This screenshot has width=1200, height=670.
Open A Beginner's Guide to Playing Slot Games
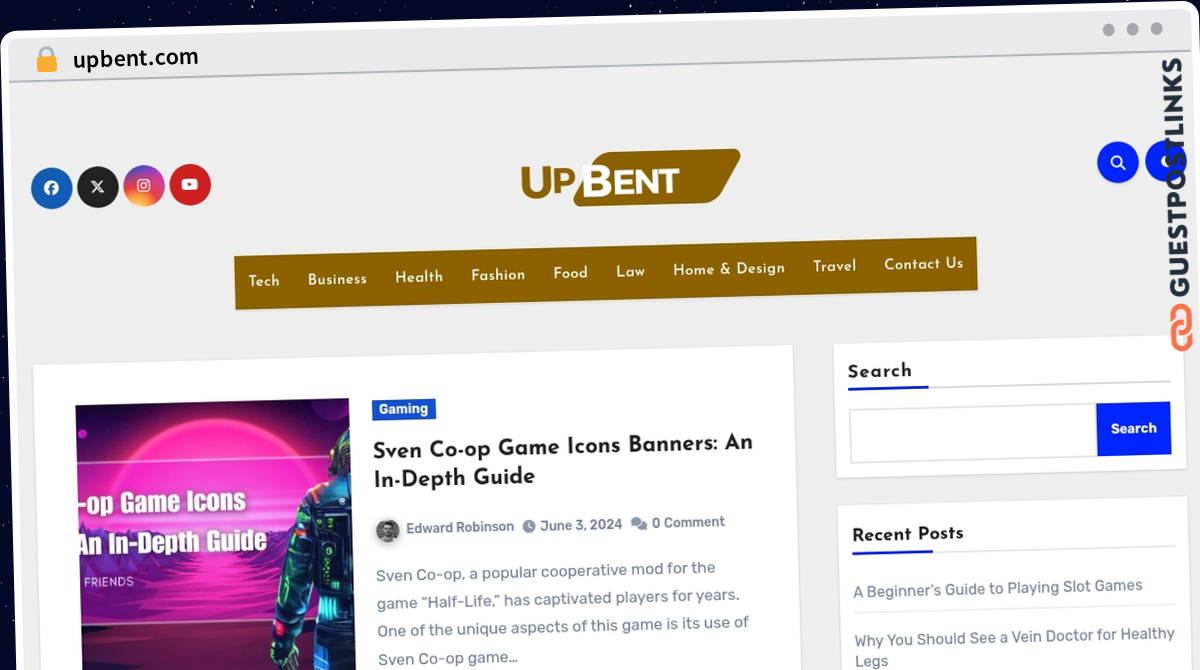(x=998, y=588)
